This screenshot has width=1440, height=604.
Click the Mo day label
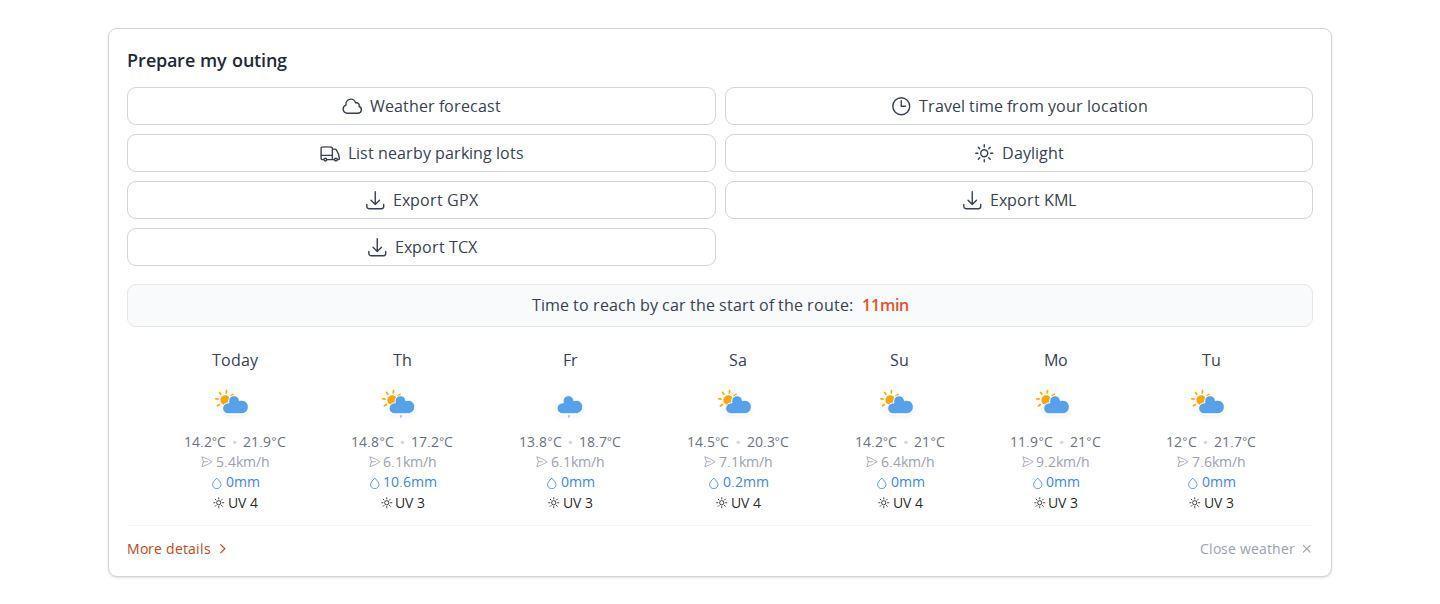tap(1056, 360)
